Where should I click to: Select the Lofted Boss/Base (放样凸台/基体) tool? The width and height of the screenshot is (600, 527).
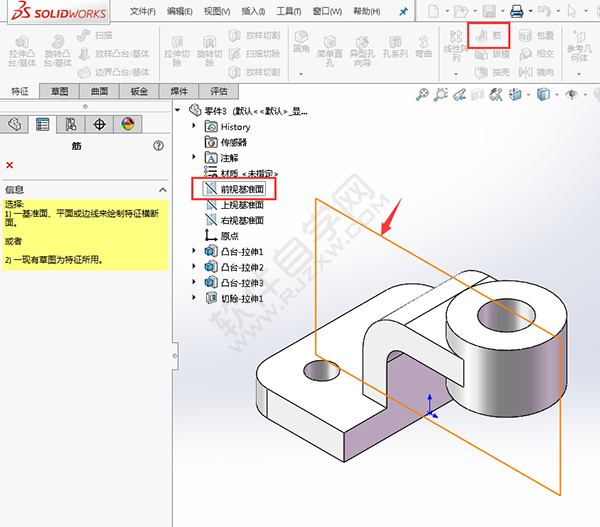coord(114,54)
